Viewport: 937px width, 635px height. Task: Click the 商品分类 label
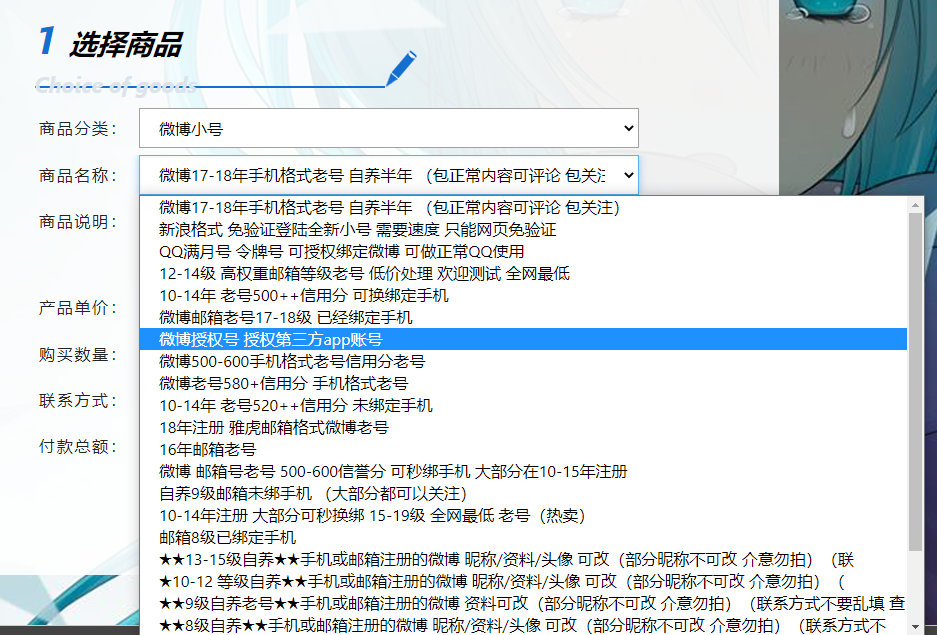(78, 128)
